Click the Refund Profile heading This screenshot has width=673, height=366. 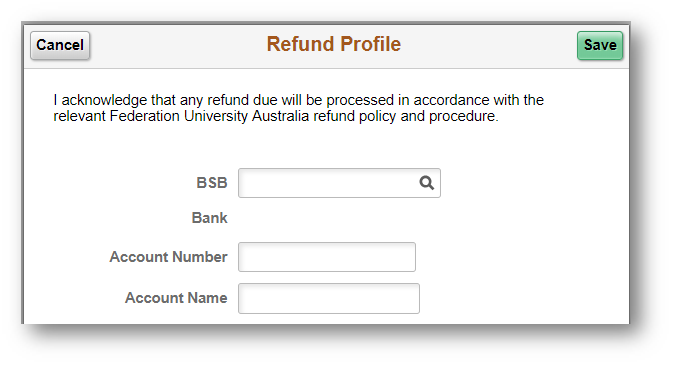(333, 44)
